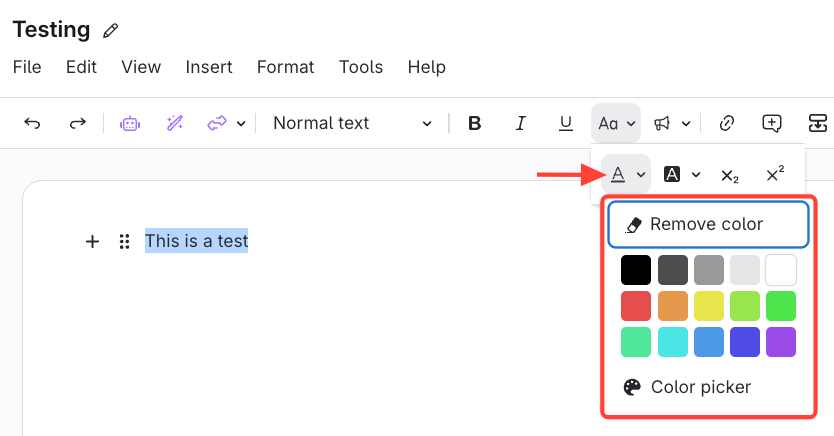
Task: Click the redo arrow icon
Action: click(77, 123)
